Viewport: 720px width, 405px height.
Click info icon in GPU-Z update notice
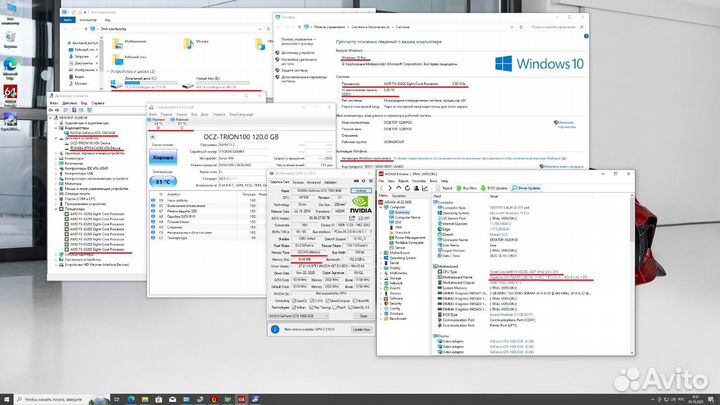pos(275,329)
